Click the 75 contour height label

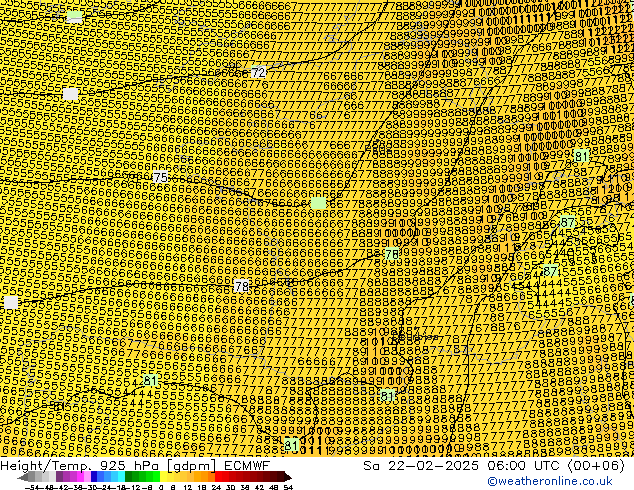point(161,177)
